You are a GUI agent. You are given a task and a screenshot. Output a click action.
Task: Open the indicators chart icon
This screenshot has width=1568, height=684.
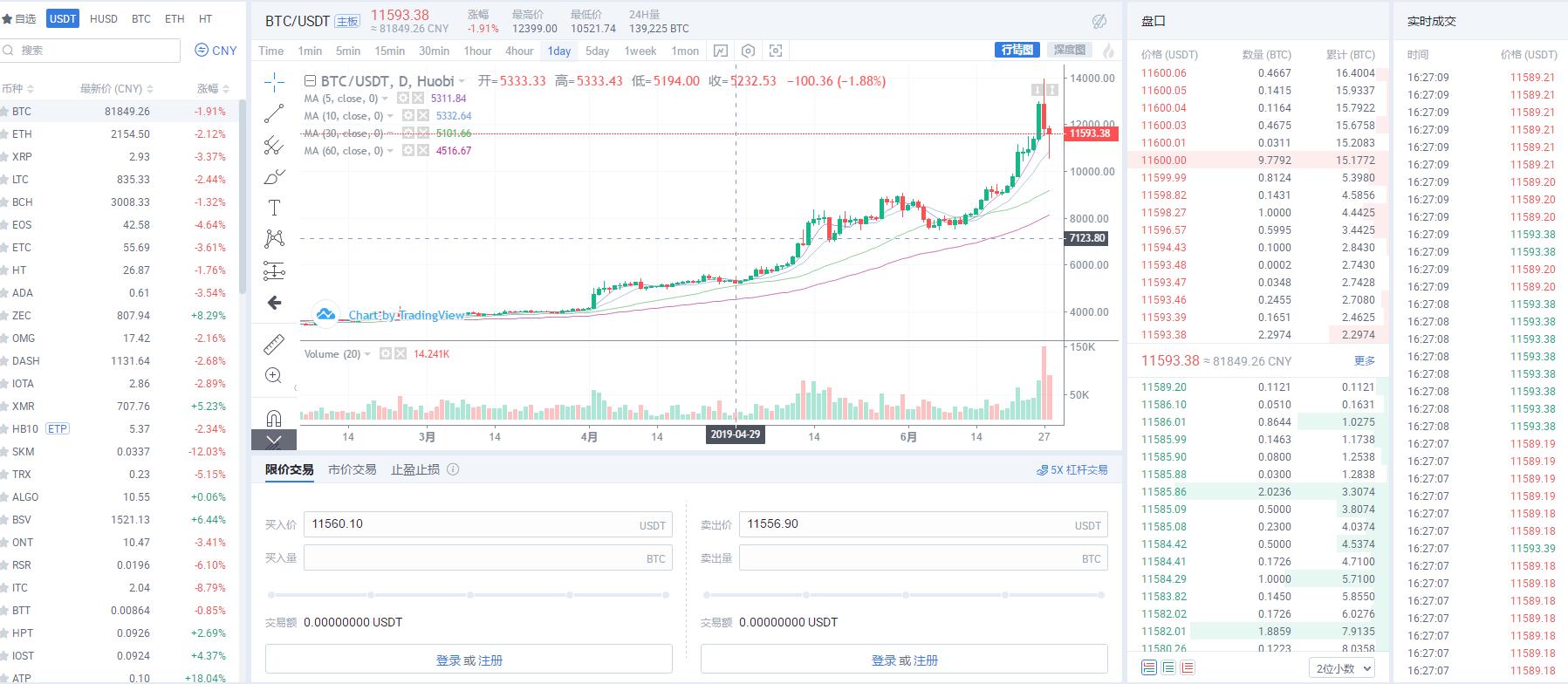721,51
